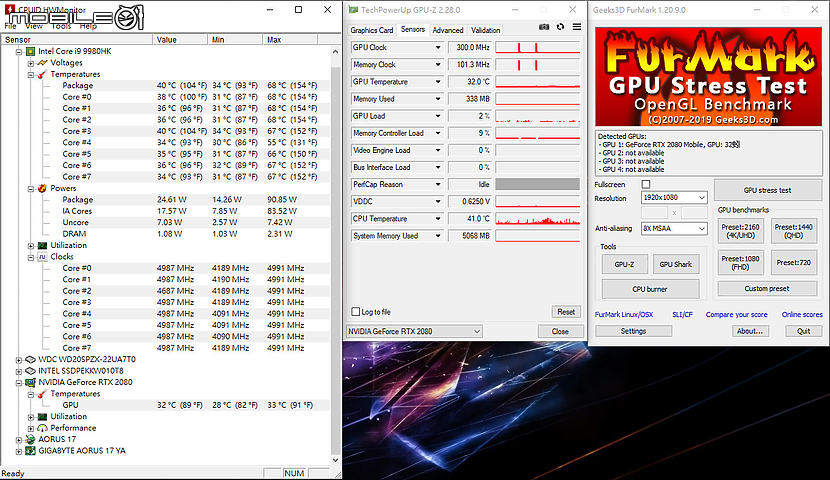Click Value column header in HWMonitor
830x480 pixels.
pyautogui.click(x=180, y=40)
